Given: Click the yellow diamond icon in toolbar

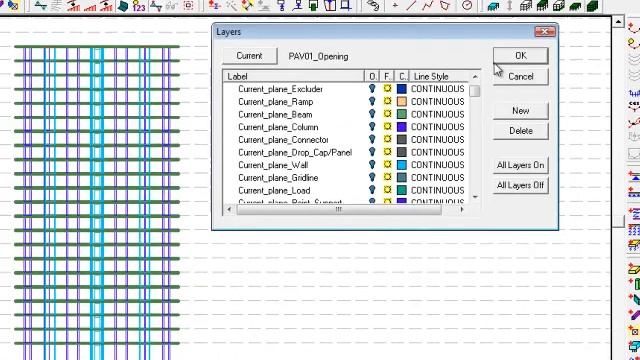Looking at the screenshot, I should click(247, 6).
